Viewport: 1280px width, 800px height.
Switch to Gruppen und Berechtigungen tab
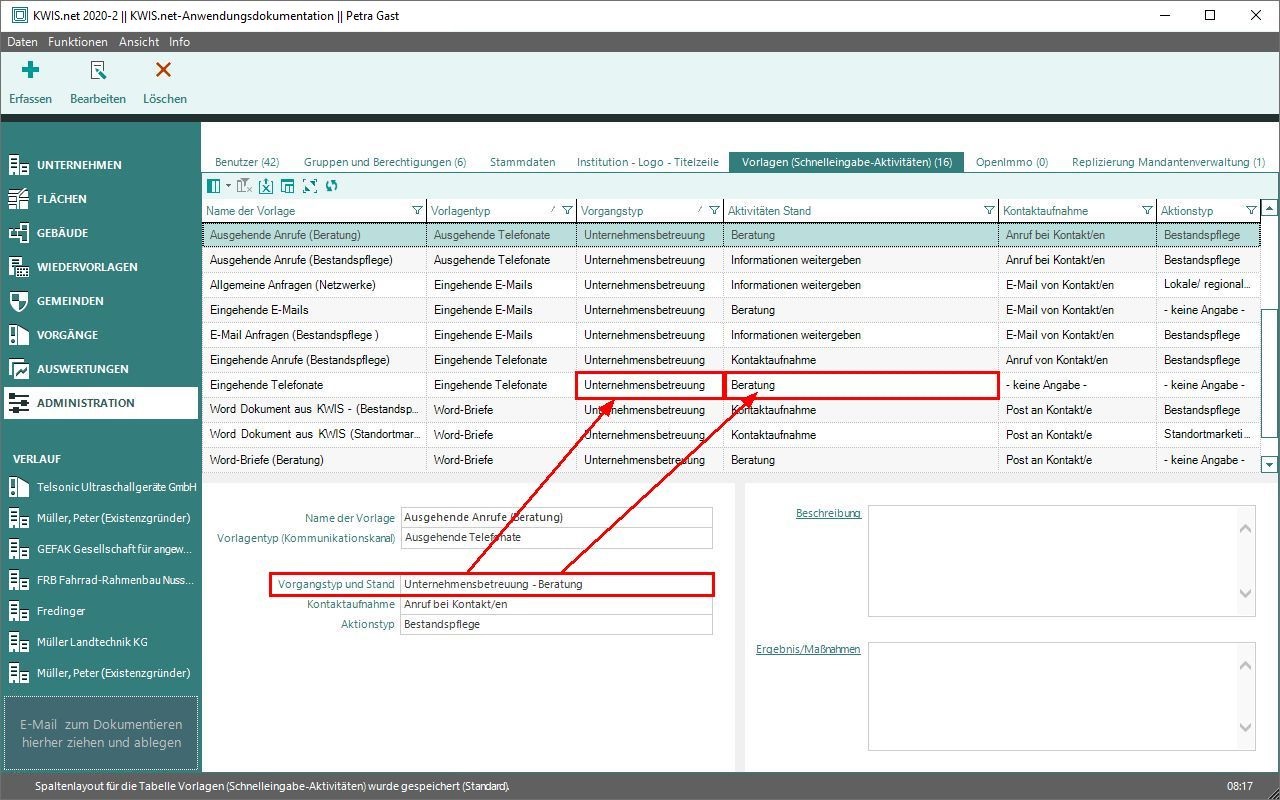385,162
